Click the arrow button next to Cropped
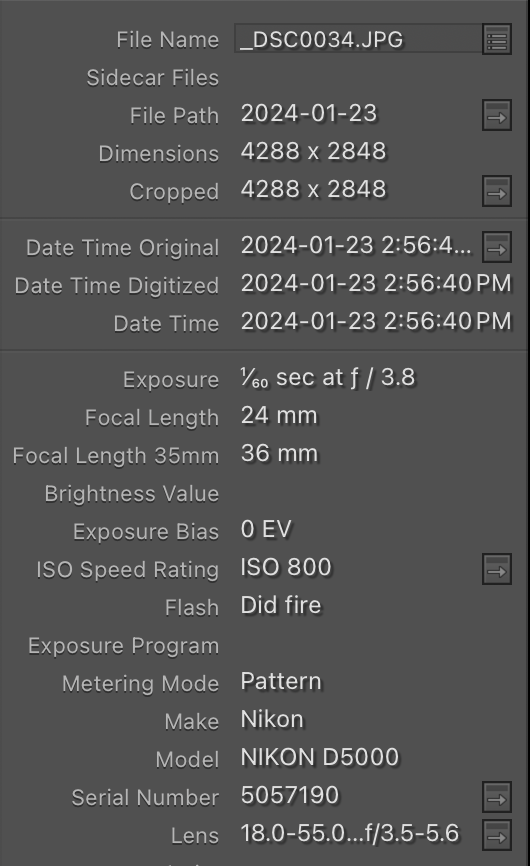 (x=497, y=191)
